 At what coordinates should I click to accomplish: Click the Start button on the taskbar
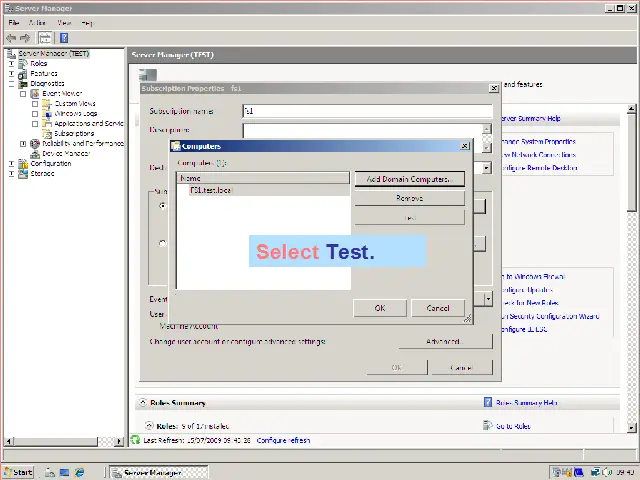tap(18, 472)
